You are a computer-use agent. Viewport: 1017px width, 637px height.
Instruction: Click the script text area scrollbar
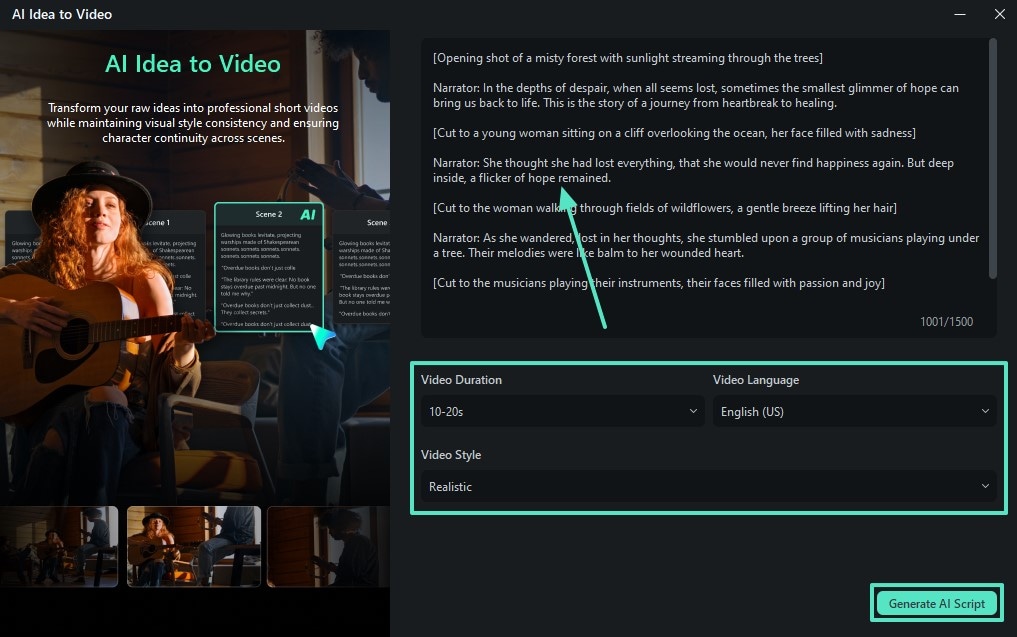(992, 159)
